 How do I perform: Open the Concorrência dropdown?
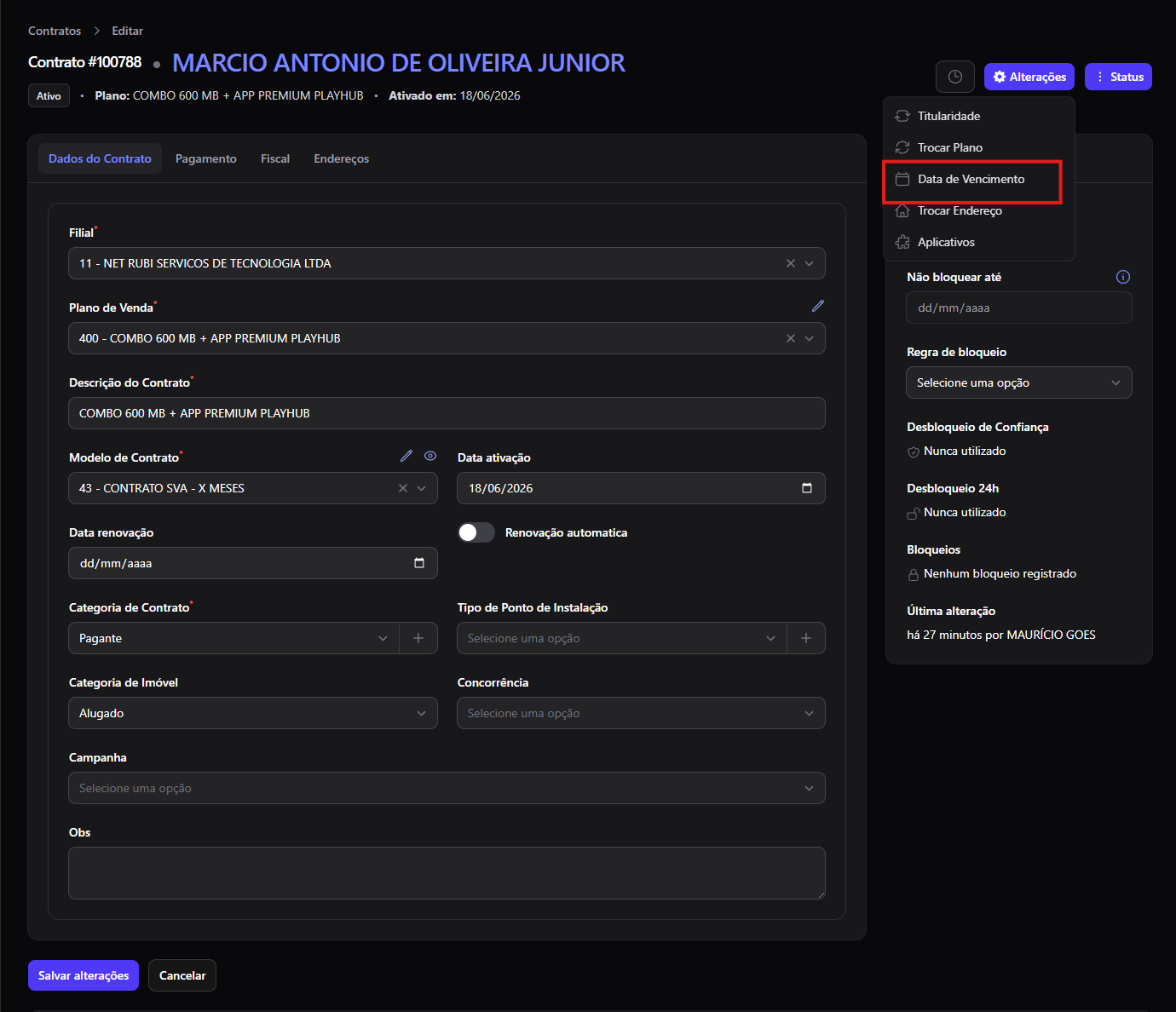tap(641, 713)
